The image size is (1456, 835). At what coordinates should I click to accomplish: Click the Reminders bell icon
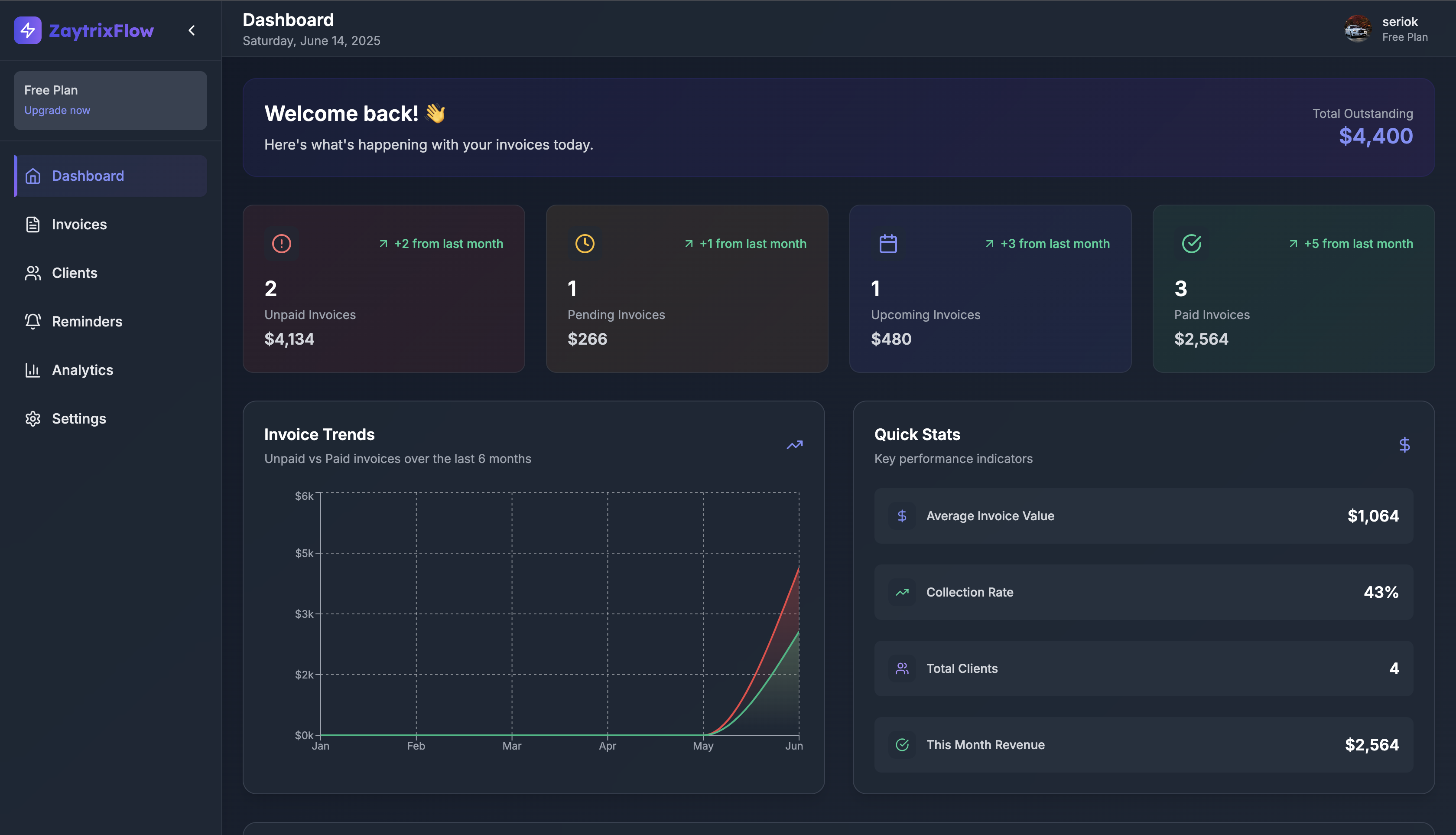(32, 321)
